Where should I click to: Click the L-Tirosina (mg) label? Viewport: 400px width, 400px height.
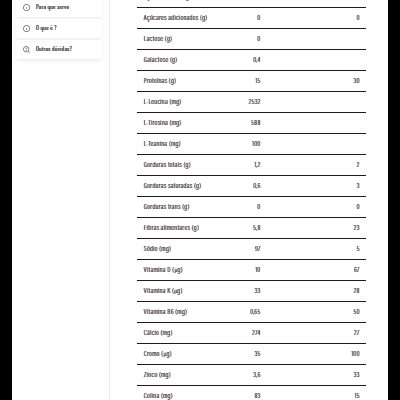tap(162, 123)
